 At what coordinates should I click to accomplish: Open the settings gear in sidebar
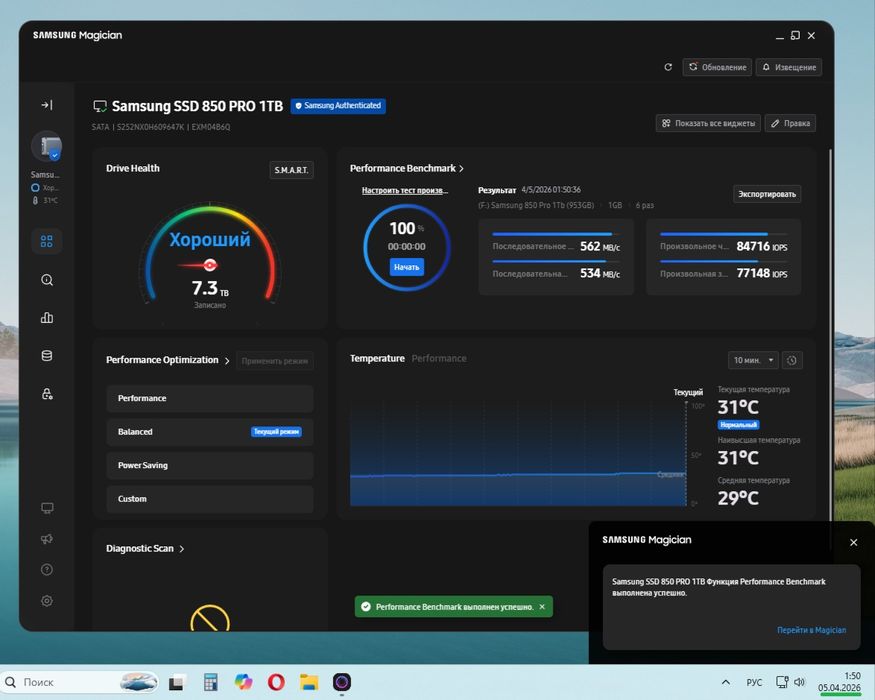47,601
